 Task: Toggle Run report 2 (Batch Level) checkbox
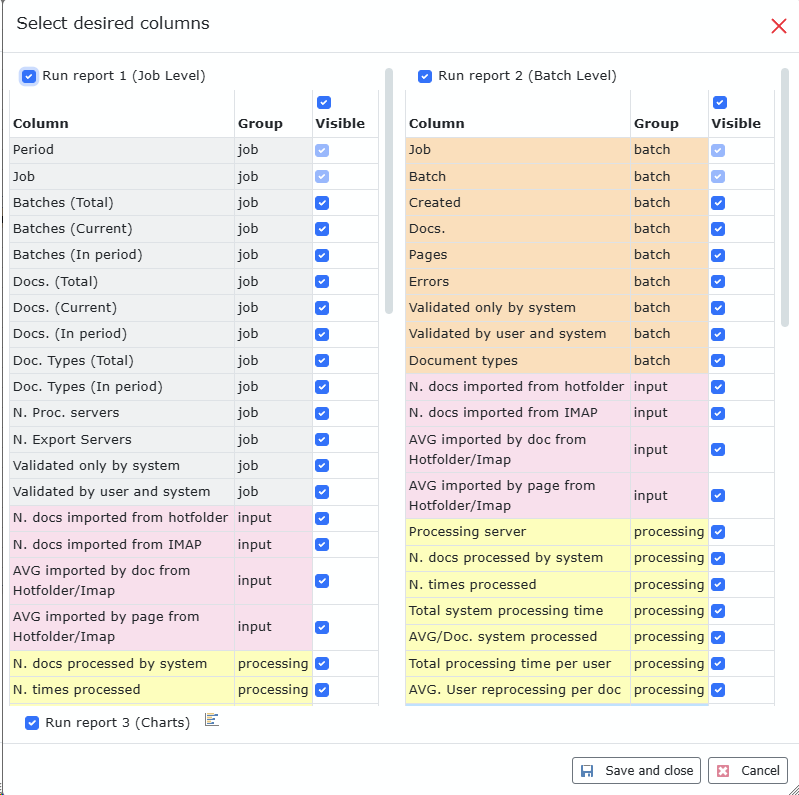pos(425,76)
